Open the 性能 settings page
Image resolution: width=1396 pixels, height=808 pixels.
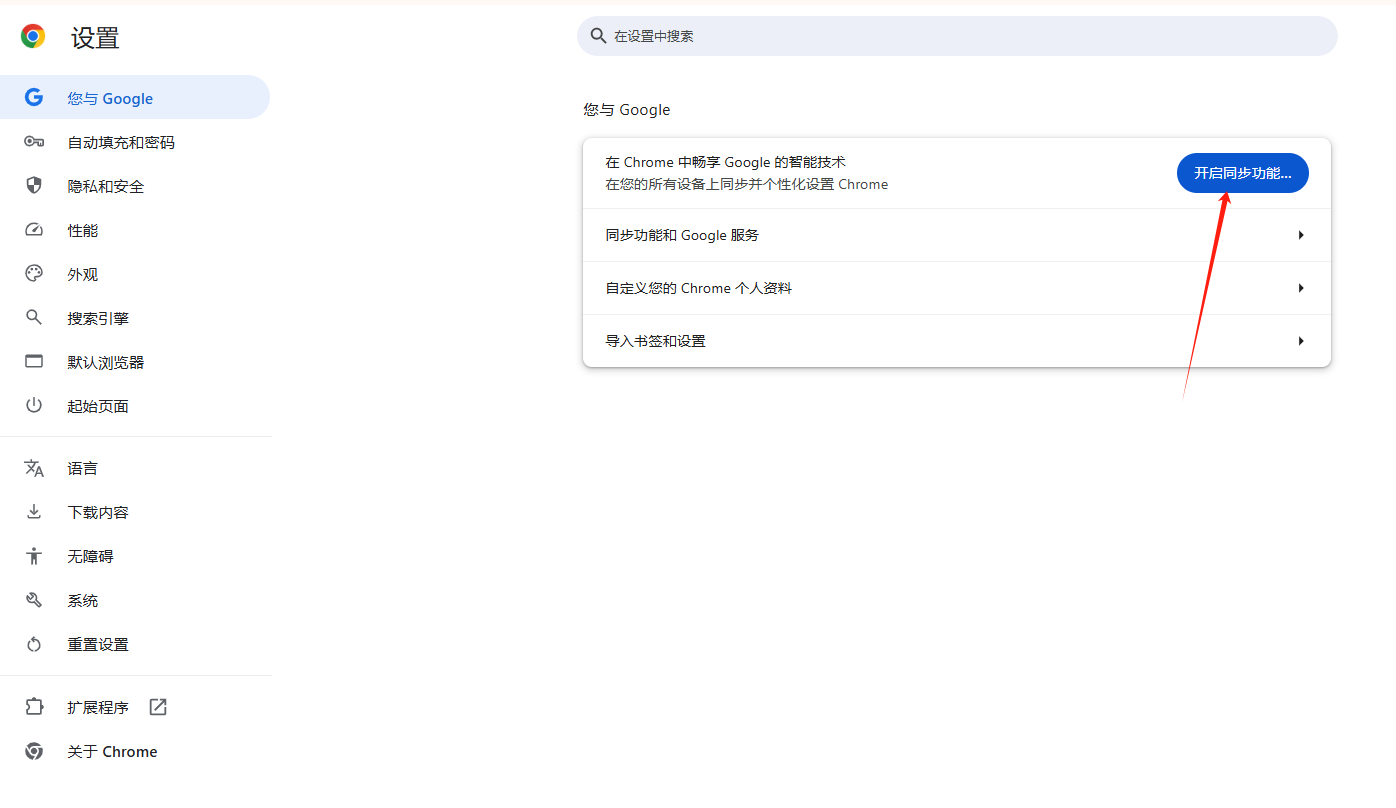135,230
